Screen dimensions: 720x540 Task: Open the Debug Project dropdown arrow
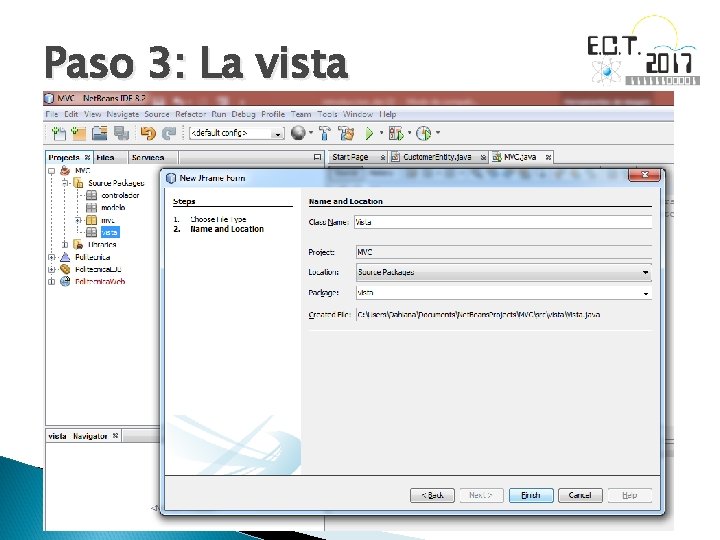[409, 133]
